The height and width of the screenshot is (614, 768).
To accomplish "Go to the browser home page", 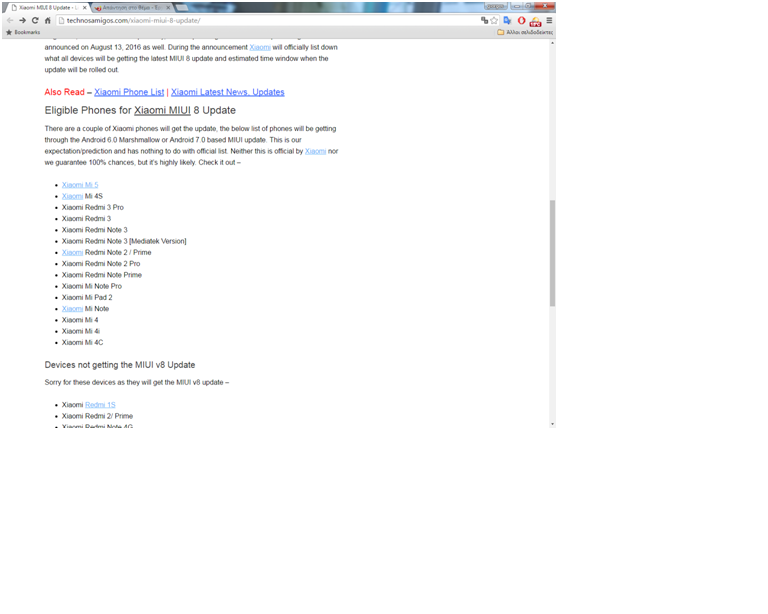I will pos(48,21).
